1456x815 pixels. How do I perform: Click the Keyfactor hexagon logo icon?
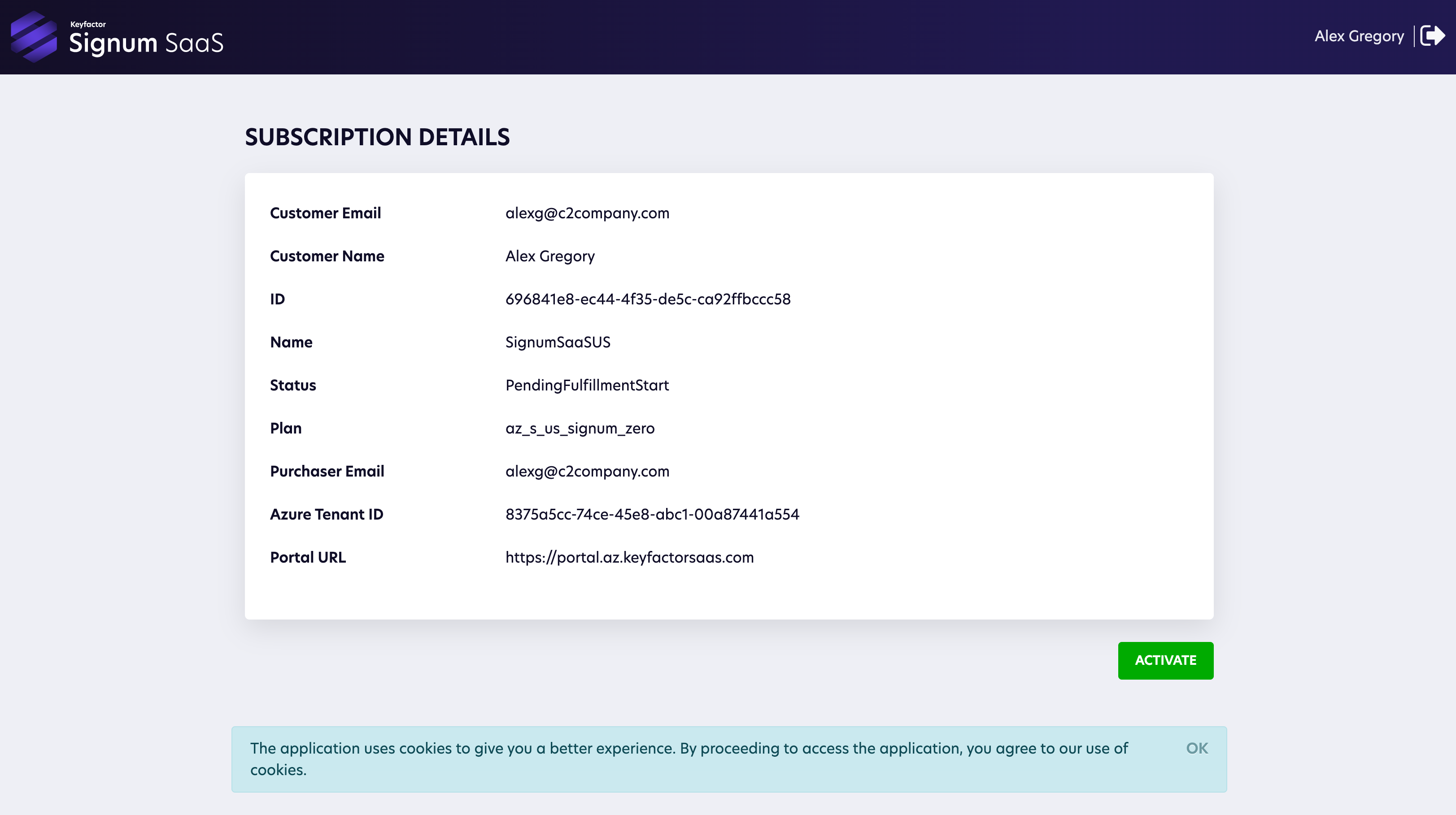point(34,37)
